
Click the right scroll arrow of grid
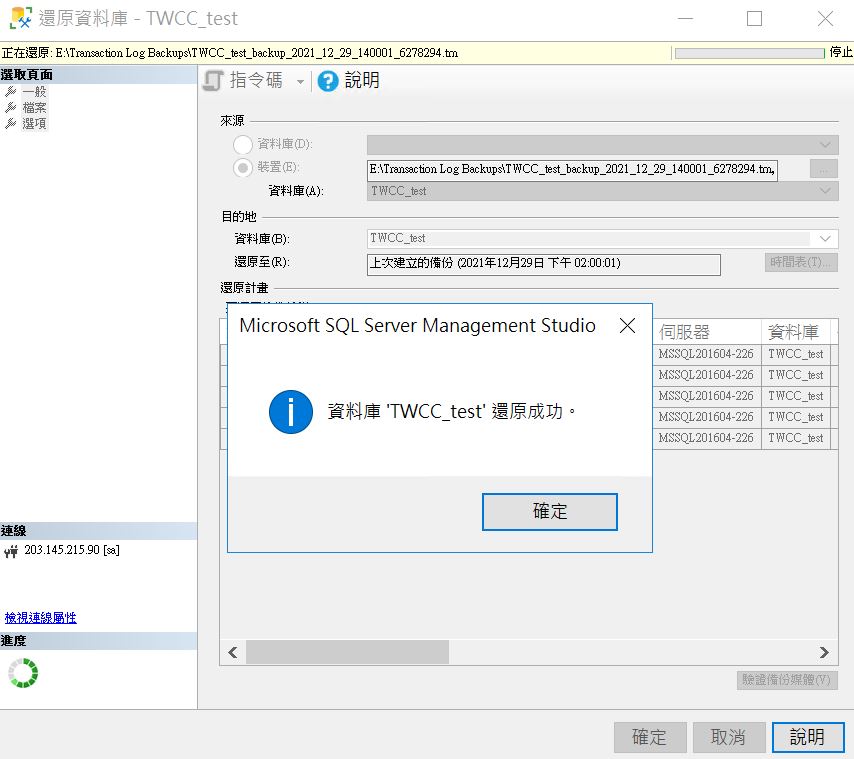coord(824,652)
